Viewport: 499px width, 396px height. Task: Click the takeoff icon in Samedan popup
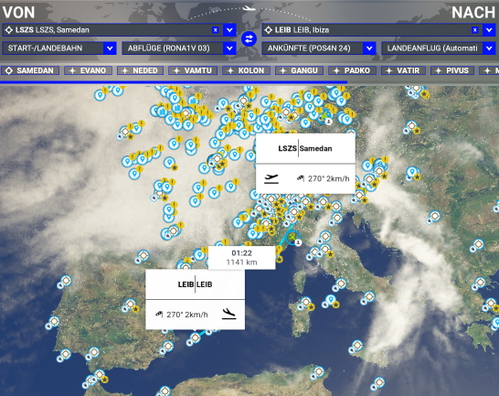click(271, 179)
